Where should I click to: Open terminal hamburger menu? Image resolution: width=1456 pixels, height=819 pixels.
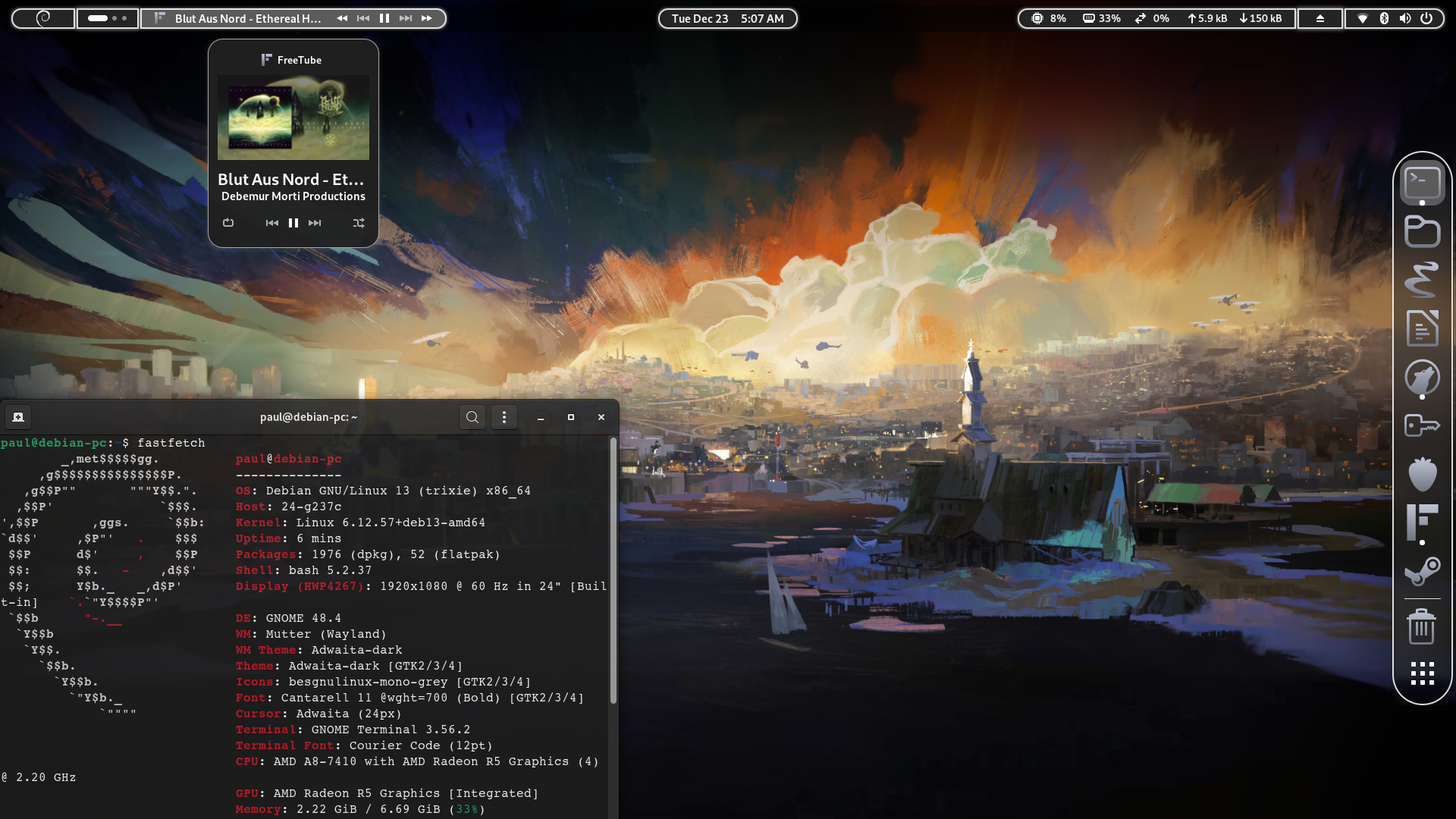point(504,417)
